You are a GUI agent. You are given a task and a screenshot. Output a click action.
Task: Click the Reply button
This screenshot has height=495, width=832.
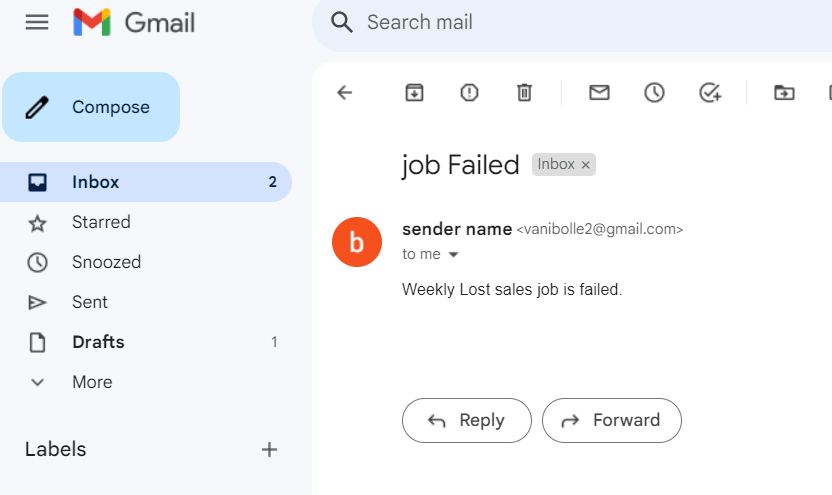pos(467,421)
